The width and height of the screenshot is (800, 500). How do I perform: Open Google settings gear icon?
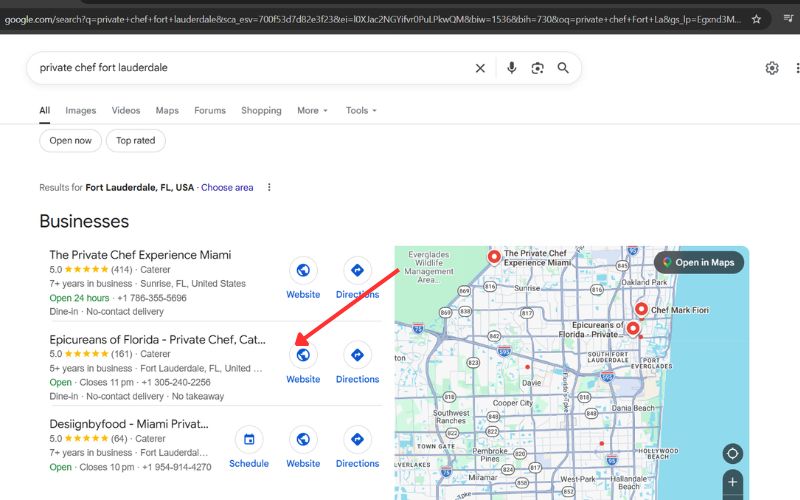click(x=771, y=68)
